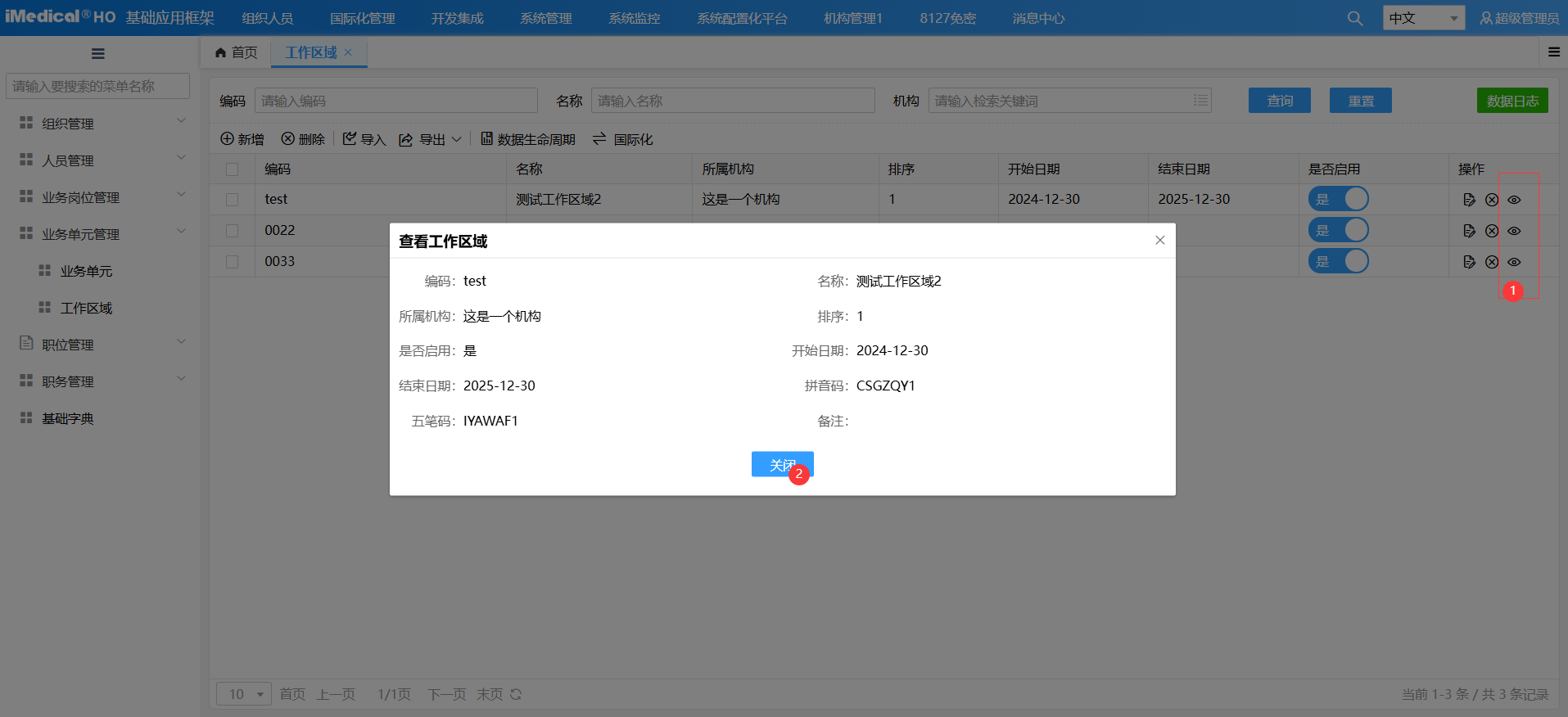The image size is (1568, 717).
Task: Check the checkbox for row 0022
Action: coord(233,231)
